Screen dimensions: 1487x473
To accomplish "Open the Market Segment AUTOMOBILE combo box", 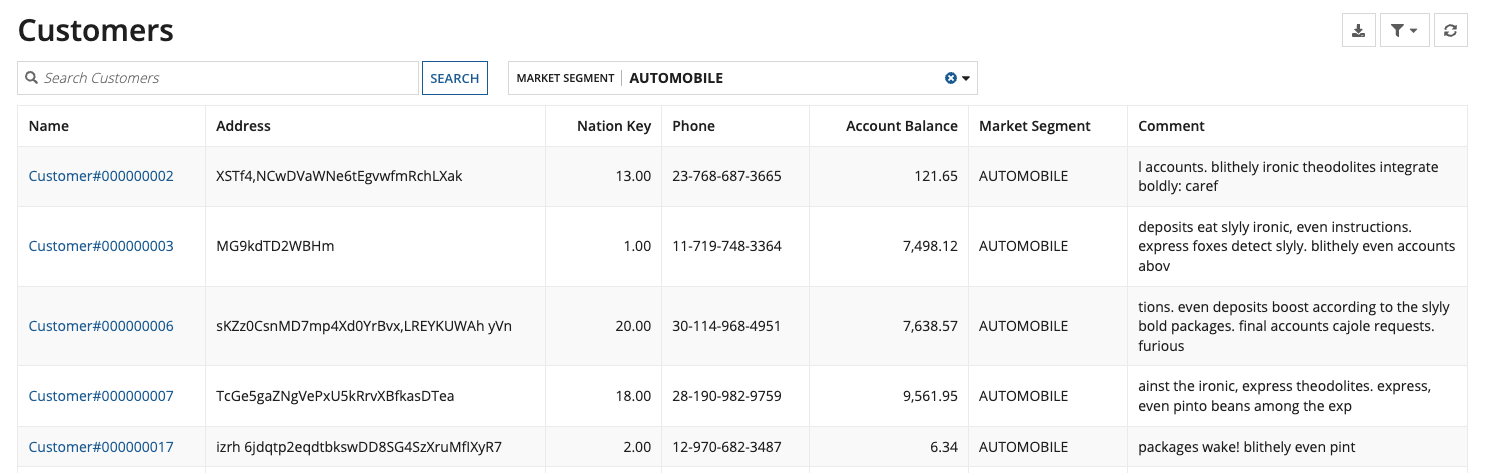I will [x=743, y=78].
